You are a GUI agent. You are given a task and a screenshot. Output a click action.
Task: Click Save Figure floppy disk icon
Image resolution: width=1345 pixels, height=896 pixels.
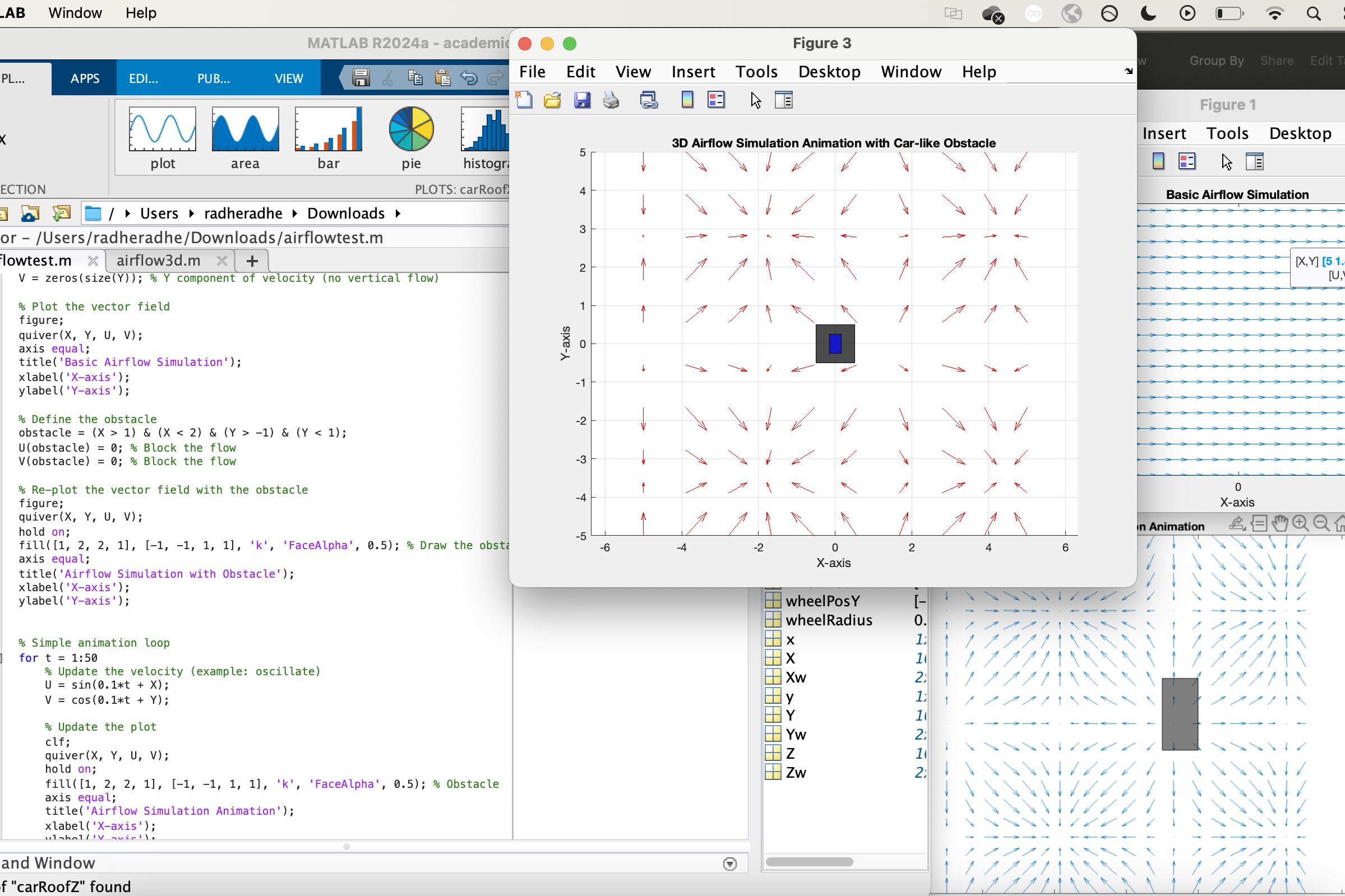(582, 100)
